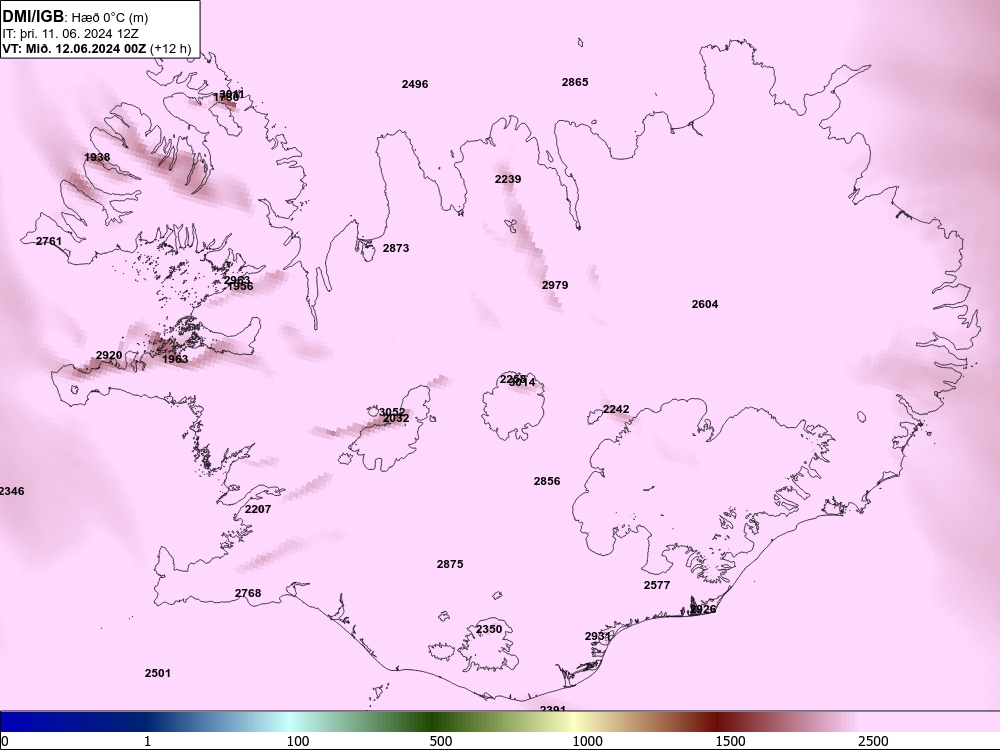The width and height of the screenshot is (1000, 750).
Task: Select the 2856 value on the map
Action: [547, 482]
